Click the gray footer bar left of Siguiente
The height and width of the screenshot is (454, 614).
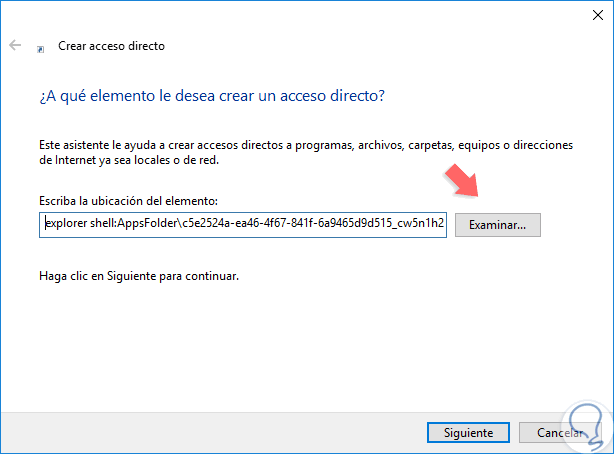200,432
